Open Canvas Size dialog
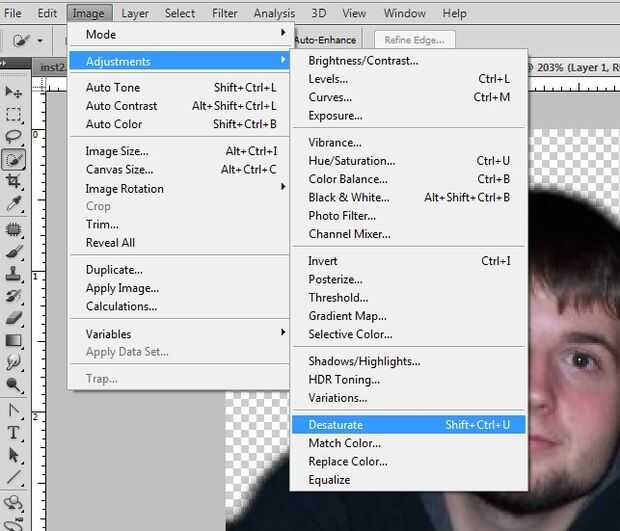 pyautogui.click(x=180, y=170)
